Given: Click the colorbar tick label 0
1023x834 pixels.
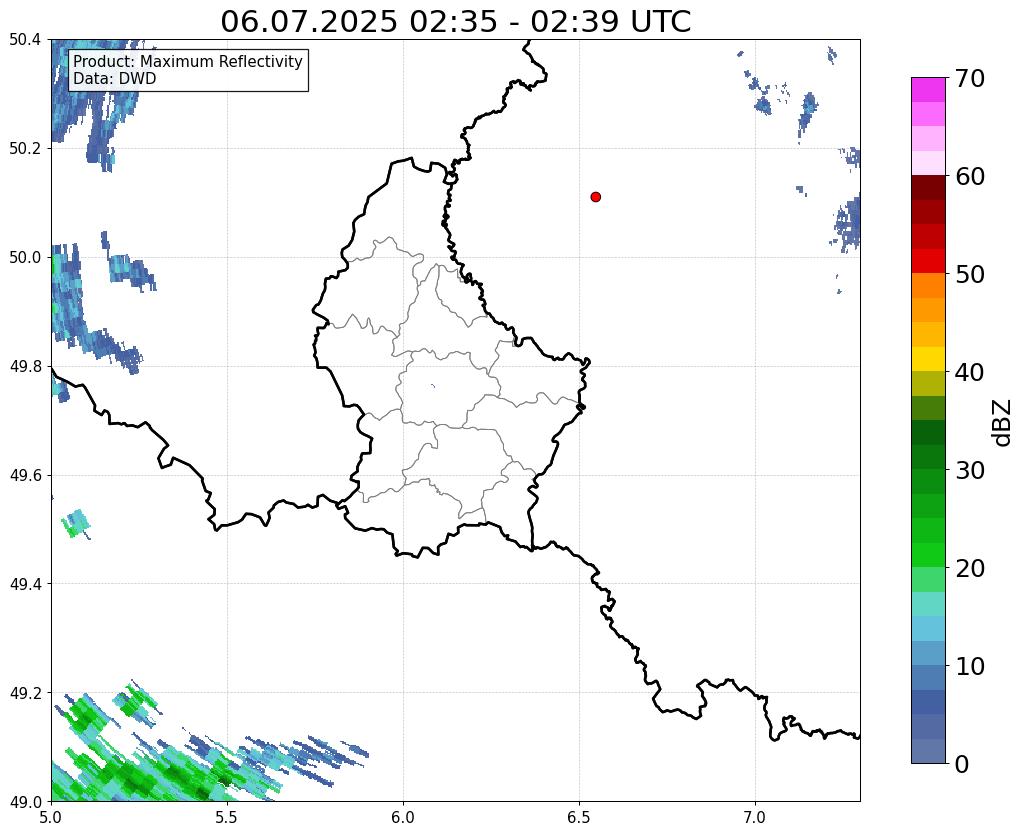Looking at the screenshot, I should coord(962,764).
